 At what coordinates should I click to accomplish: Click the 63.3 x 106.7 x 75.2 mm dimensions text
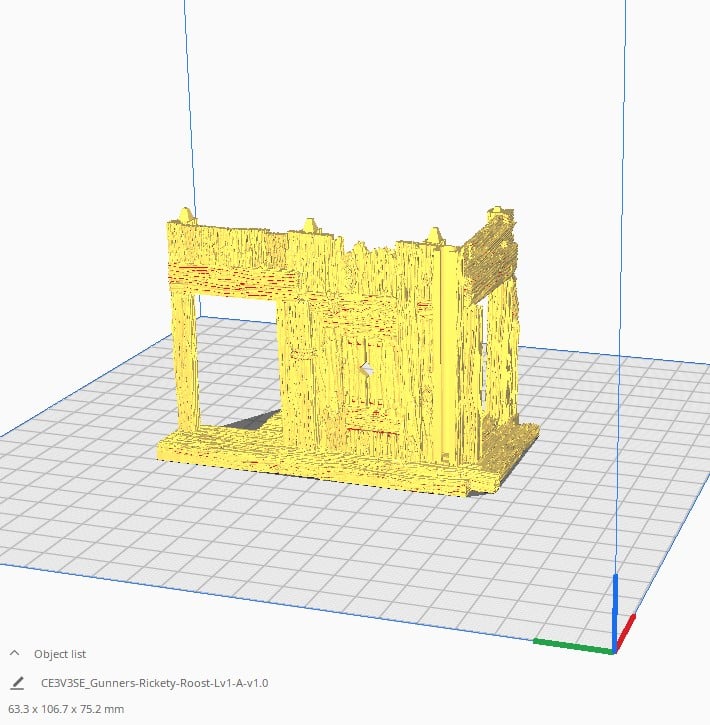coord(66,709)
